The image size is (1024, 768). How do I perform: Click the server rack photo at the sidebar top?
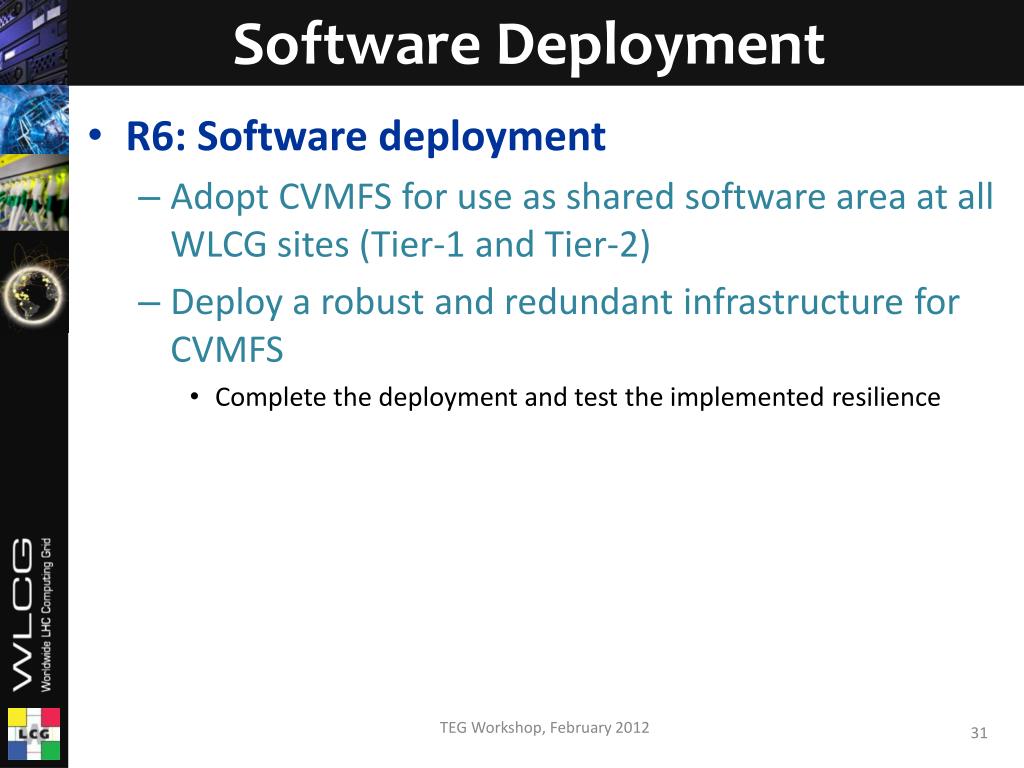tap(34, 42)
